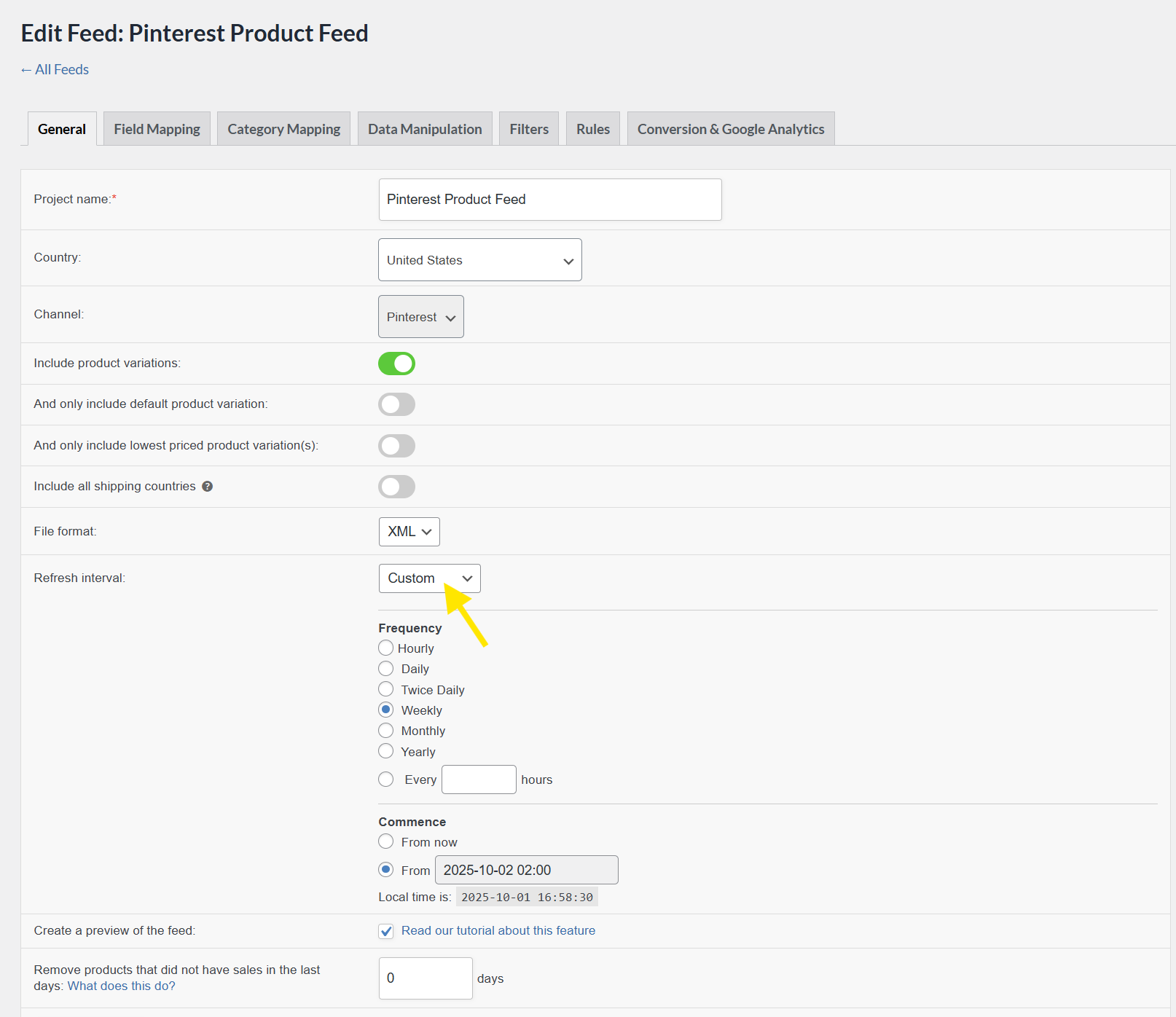
Task: Click the What does this do? link
Action: click(121, 986)
